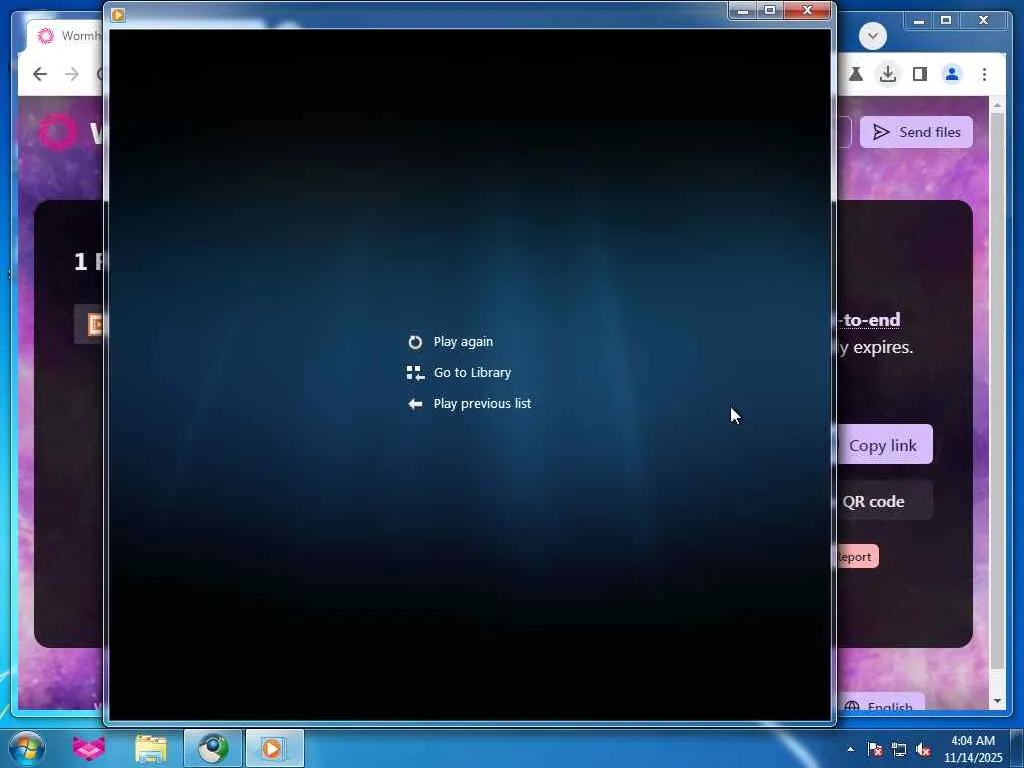The height and width of the screenshot is (768, 1024).
Task: Open Windows Explorer from the taskbar
Action: 151,748
